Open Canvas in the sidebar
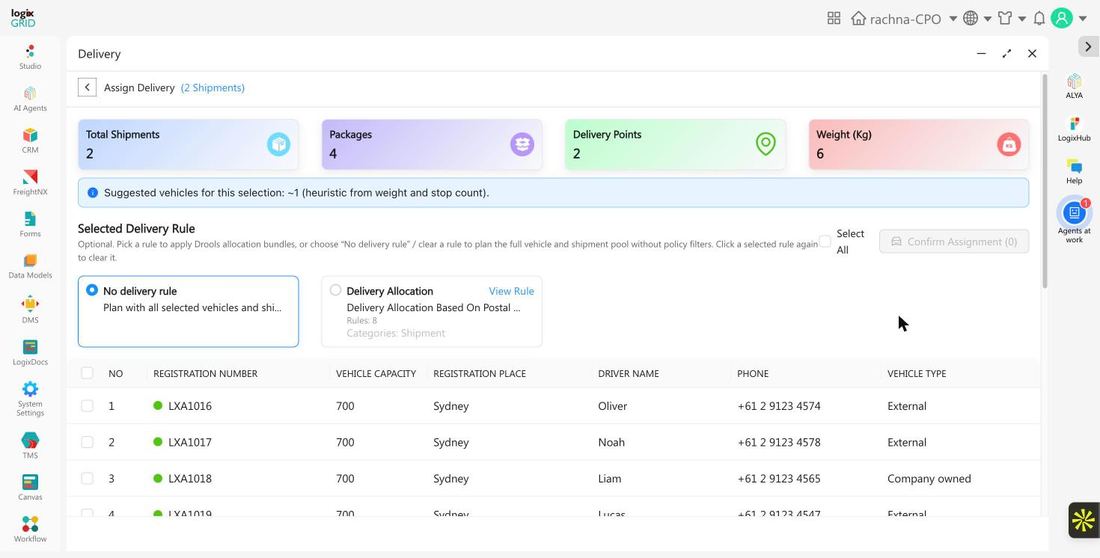Image resolution: width=1100 pixels, height=558 pixels. pyautogui.click(x=30, y=488)
